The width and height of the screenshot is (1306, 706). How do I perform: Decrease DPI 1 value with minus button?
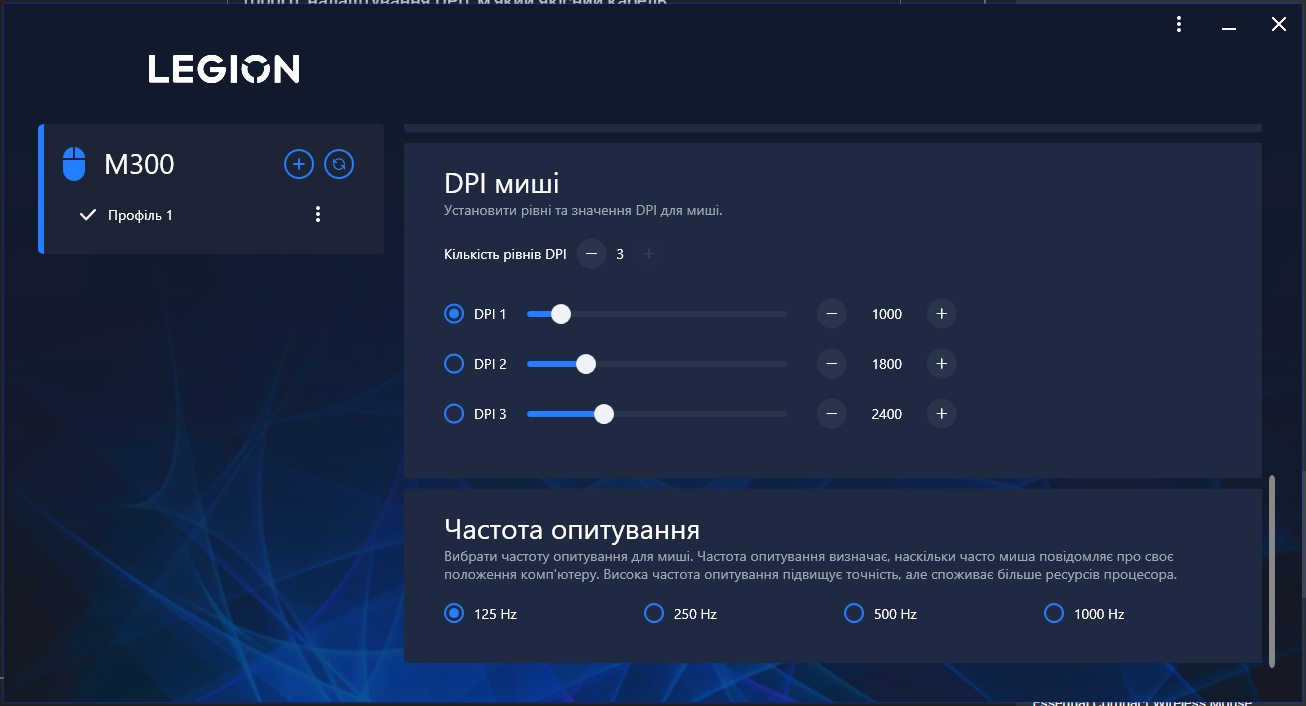click(832, 314)
